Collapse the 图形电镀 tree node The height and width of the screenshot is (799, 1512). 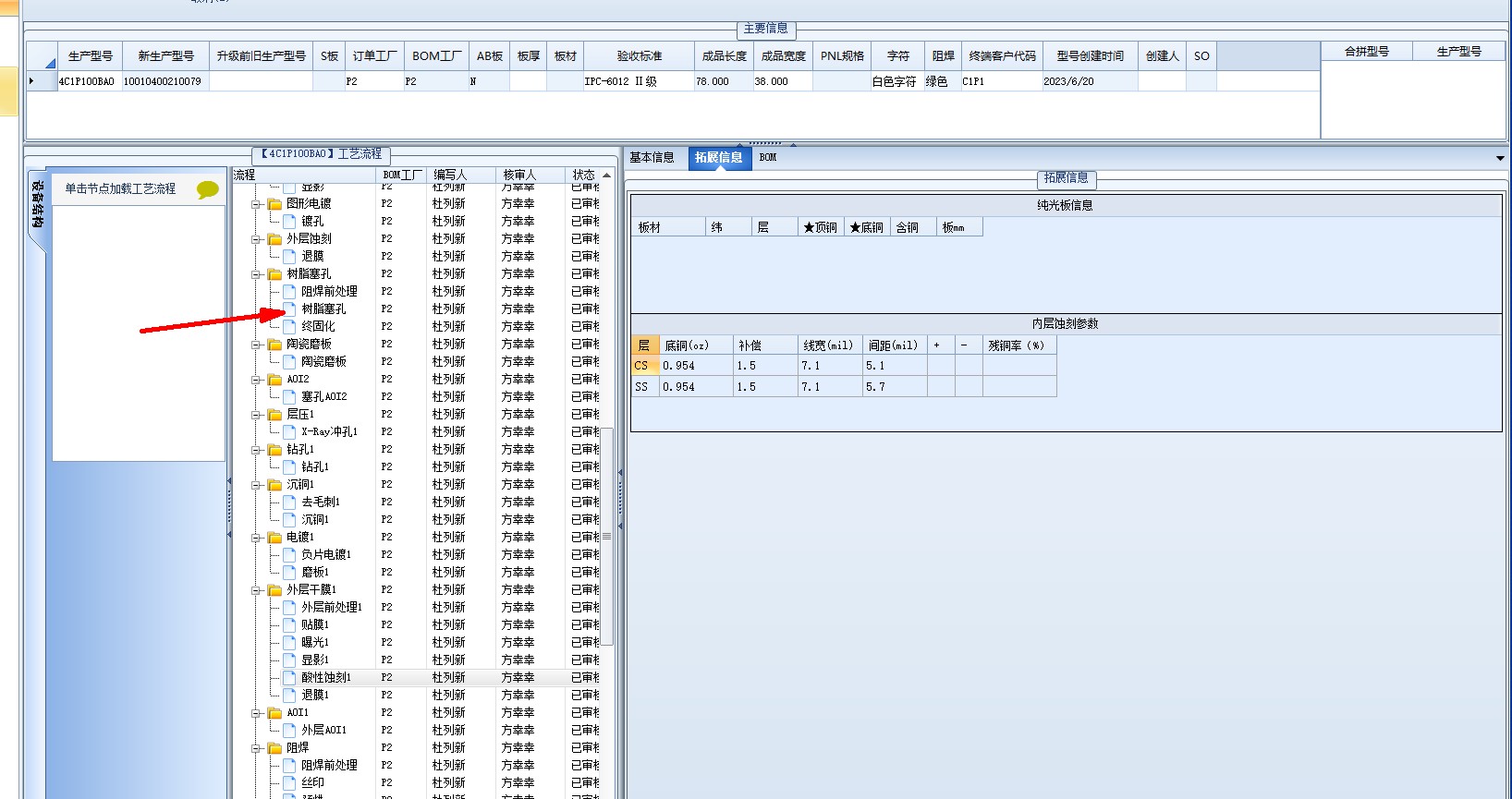click(x=257, y=204)
